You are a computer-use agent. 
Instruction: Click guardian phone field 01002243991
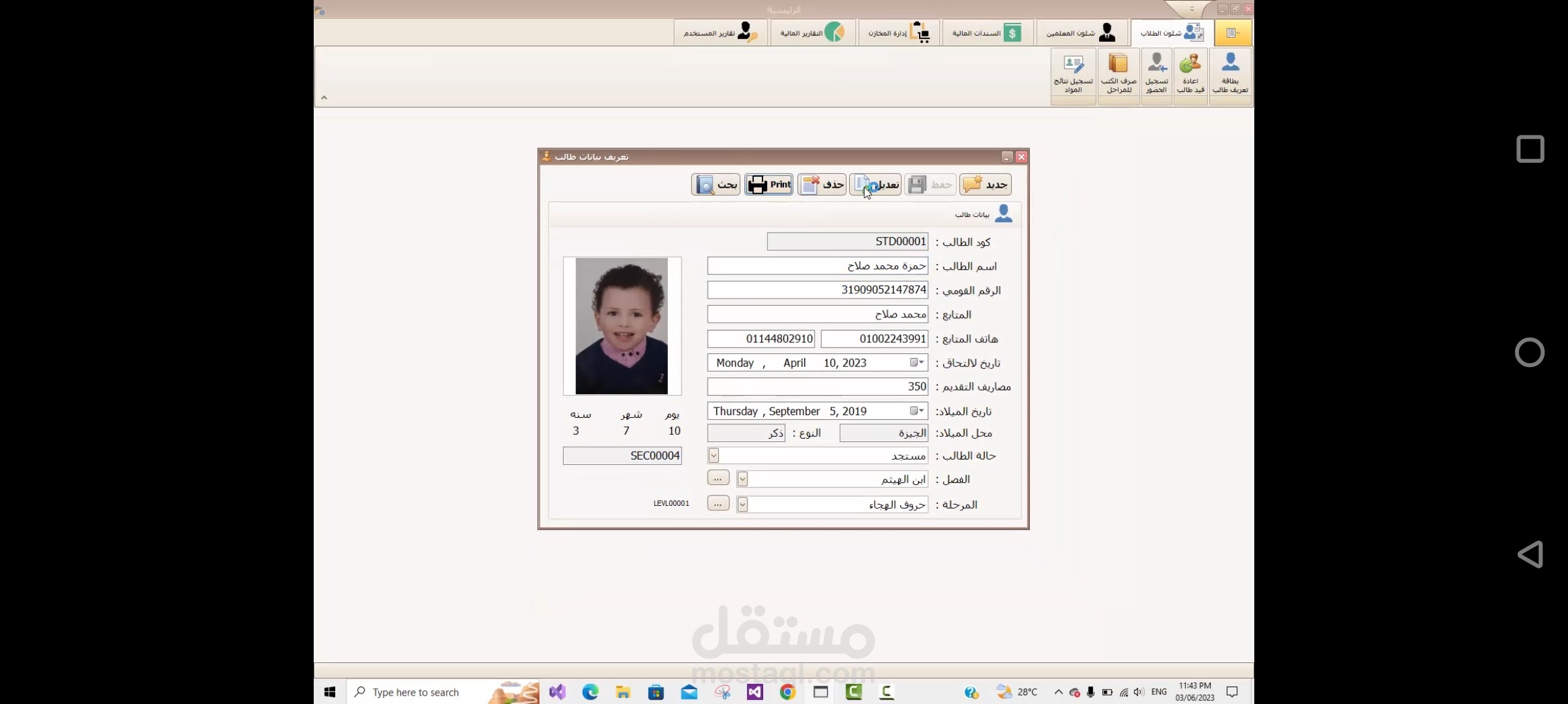(x=874, y=339)
